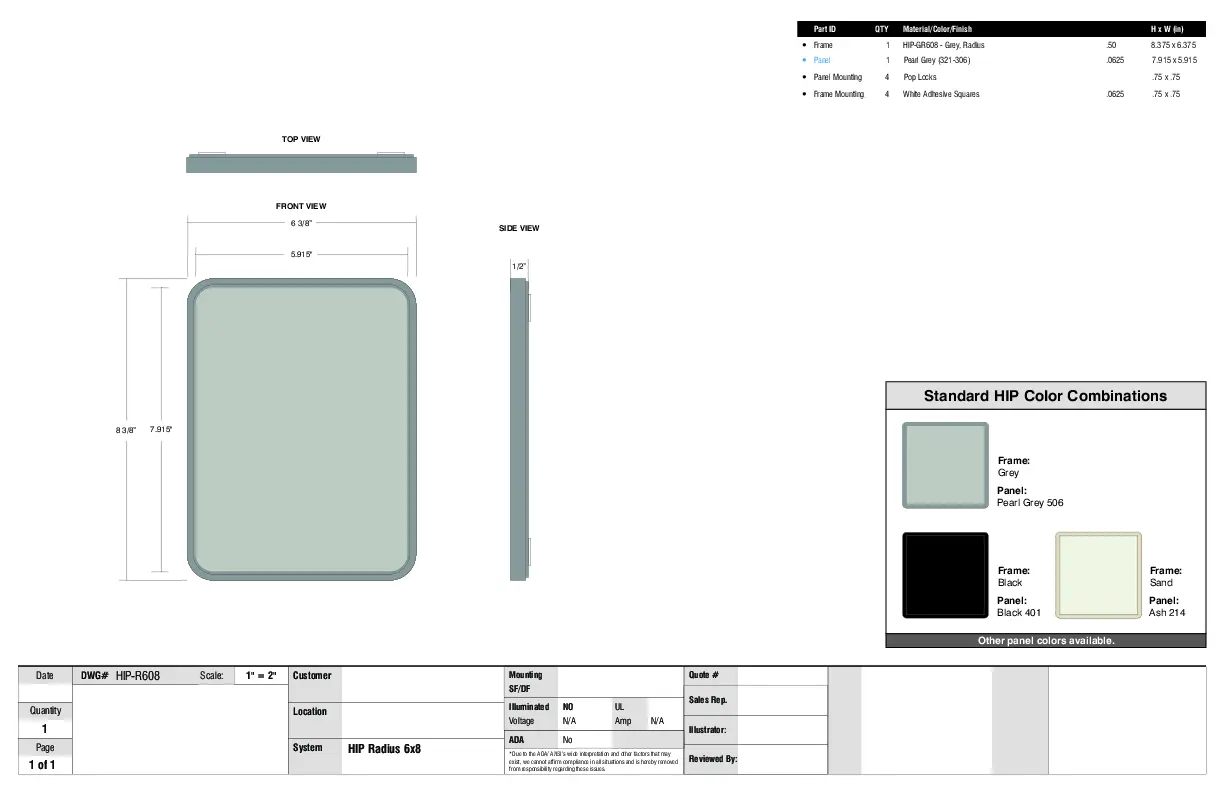Image resolution: width=1224 pixels, height=792 pixels.
Task: Click the 'H x W (in)' column header
Action: pyautogui.click(x=1168, y=29)
